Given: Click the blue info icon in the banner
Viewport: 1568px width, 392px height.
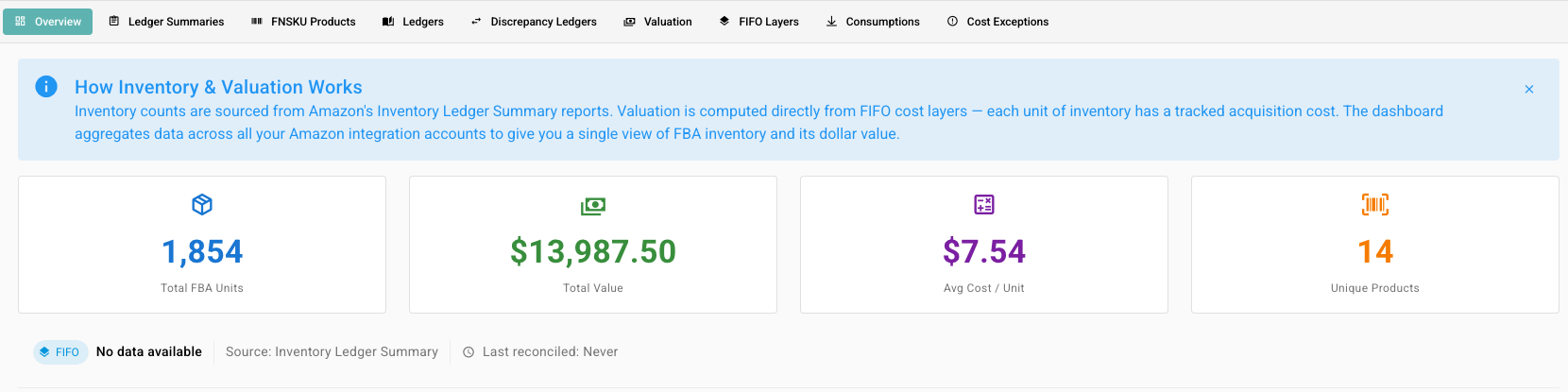Looking at the screenshot, I should pyautogui.click(x=46, y=86).
